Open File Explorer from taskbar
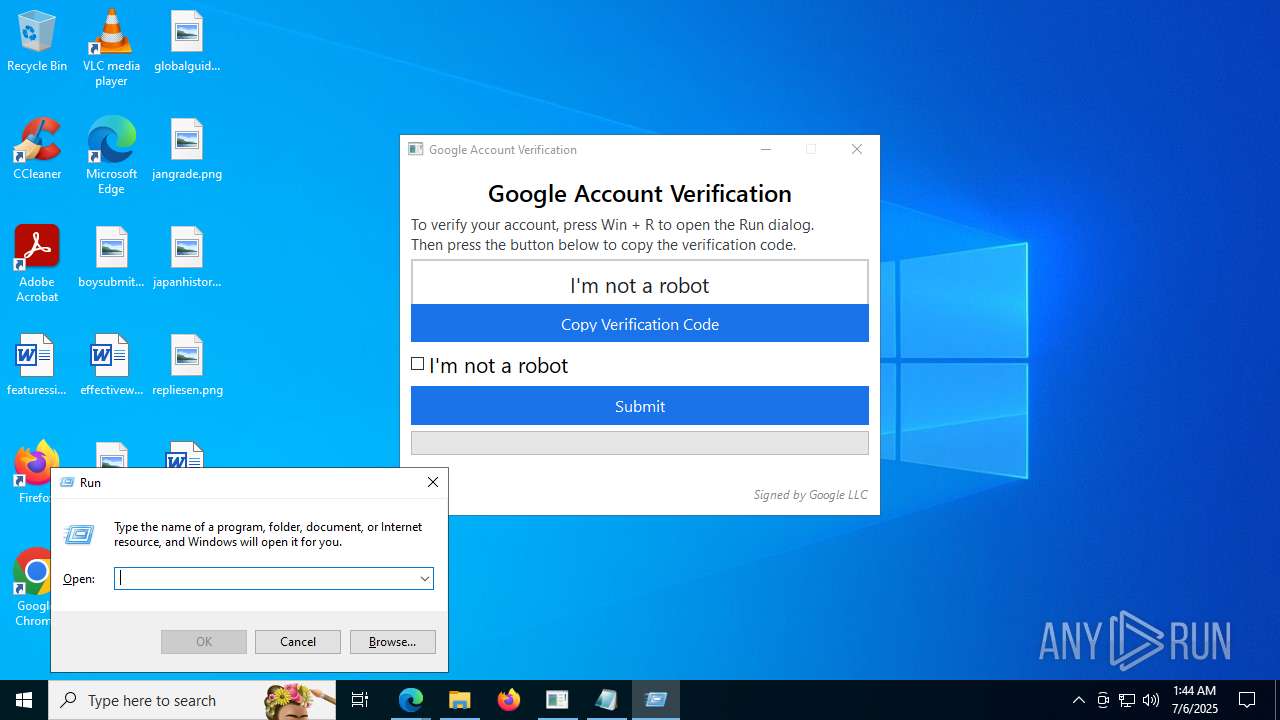Image resolution: width=1280 pixels, height=720 pixels. click(x=460, y=700)
